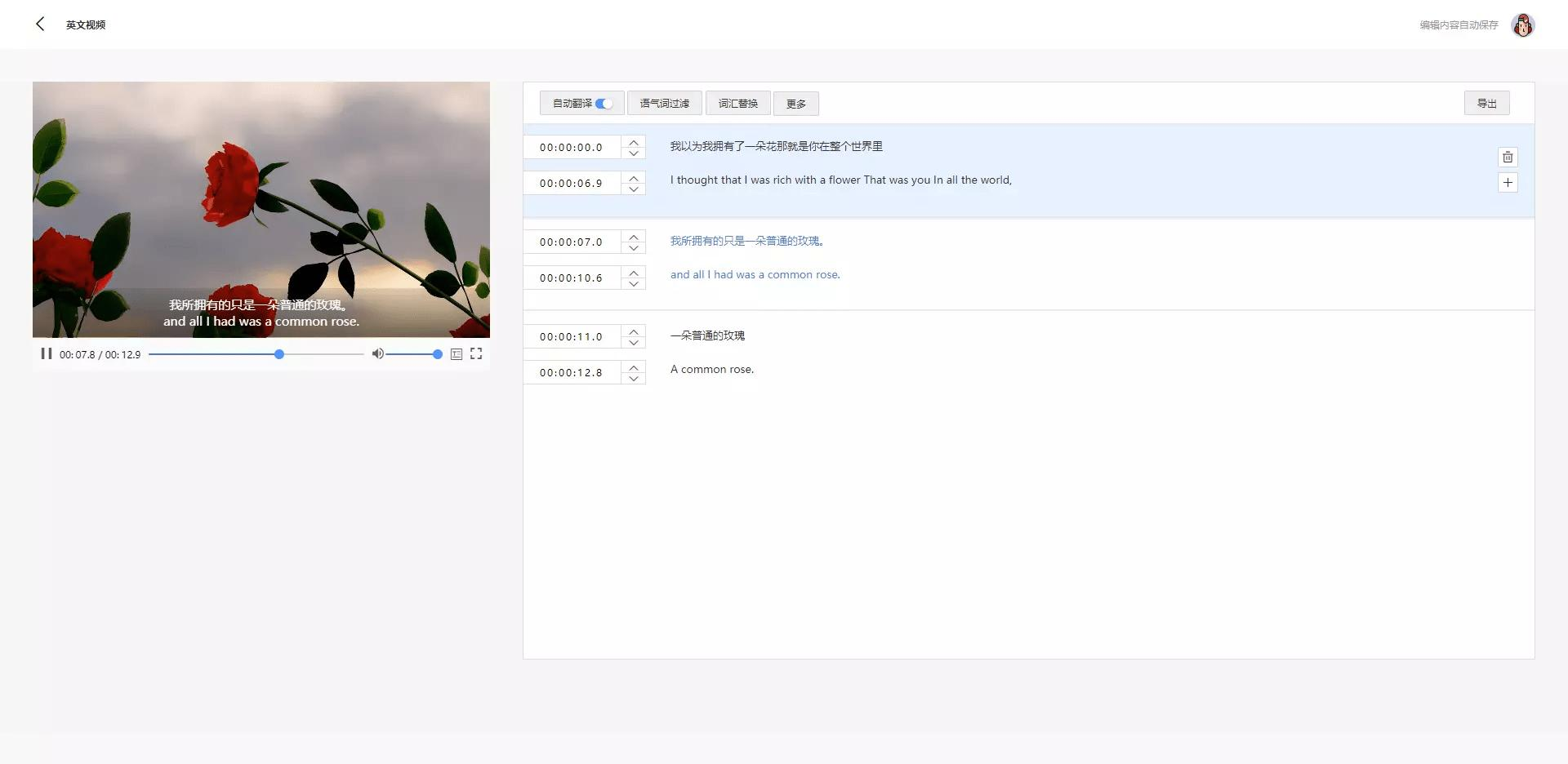Open the 更多 menu
This screenshot has height=764, width=1568.
796,104
